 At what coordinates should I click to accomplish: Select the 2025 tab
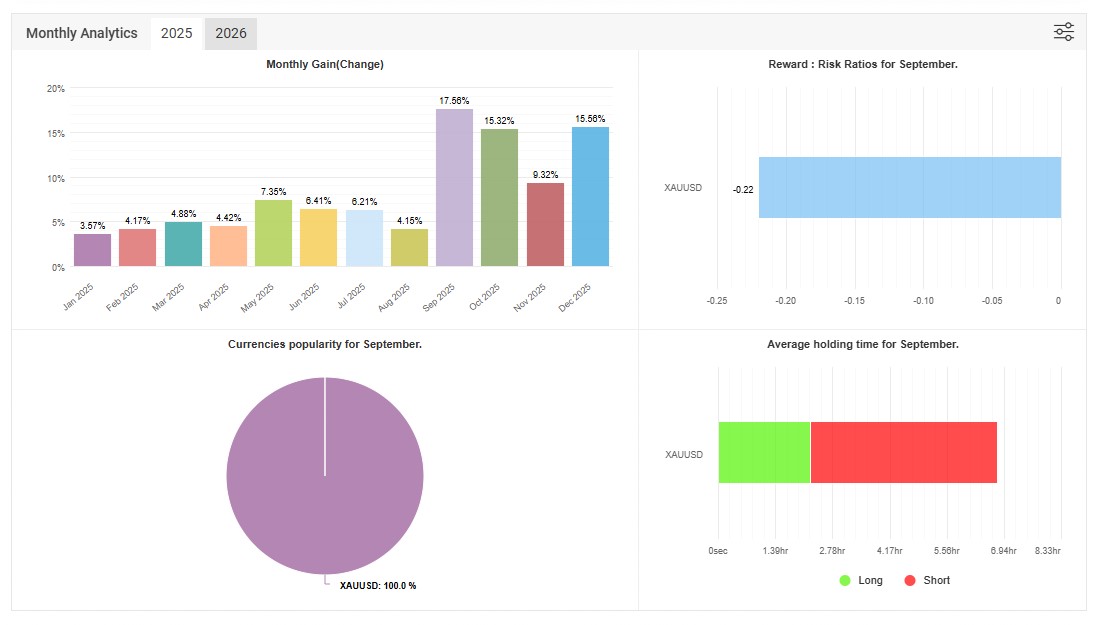click(x=176, y=33)
